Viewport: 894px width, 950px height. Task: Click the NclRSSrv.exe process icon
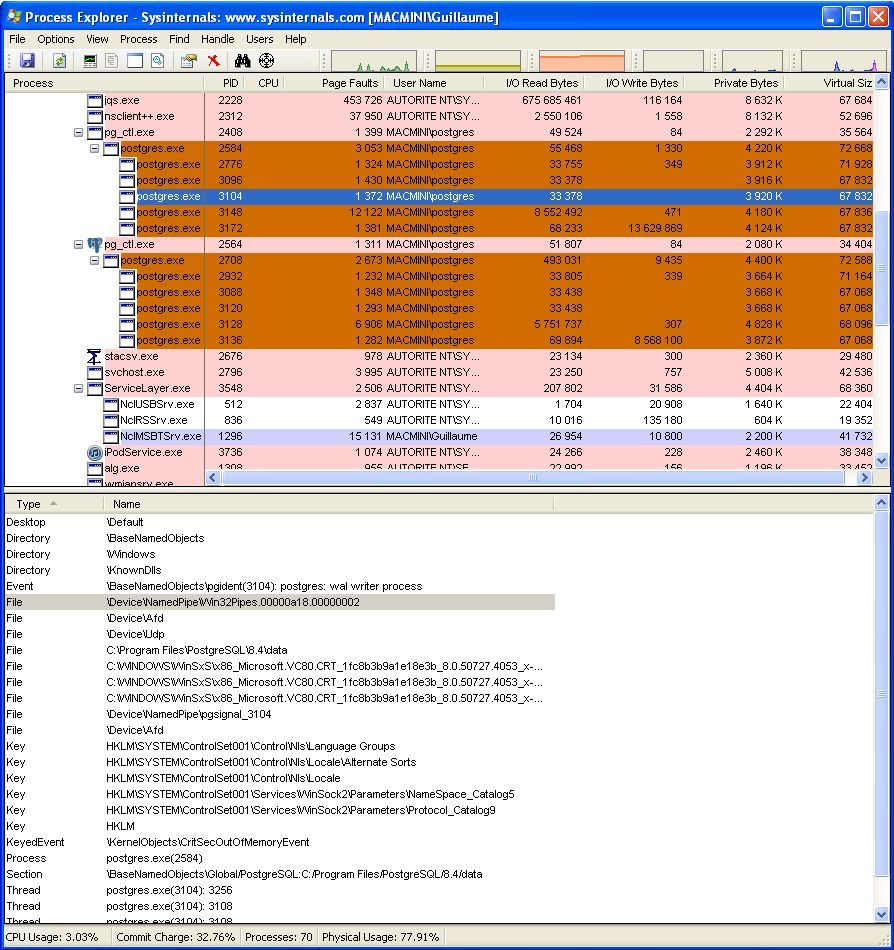click(111, 420)
